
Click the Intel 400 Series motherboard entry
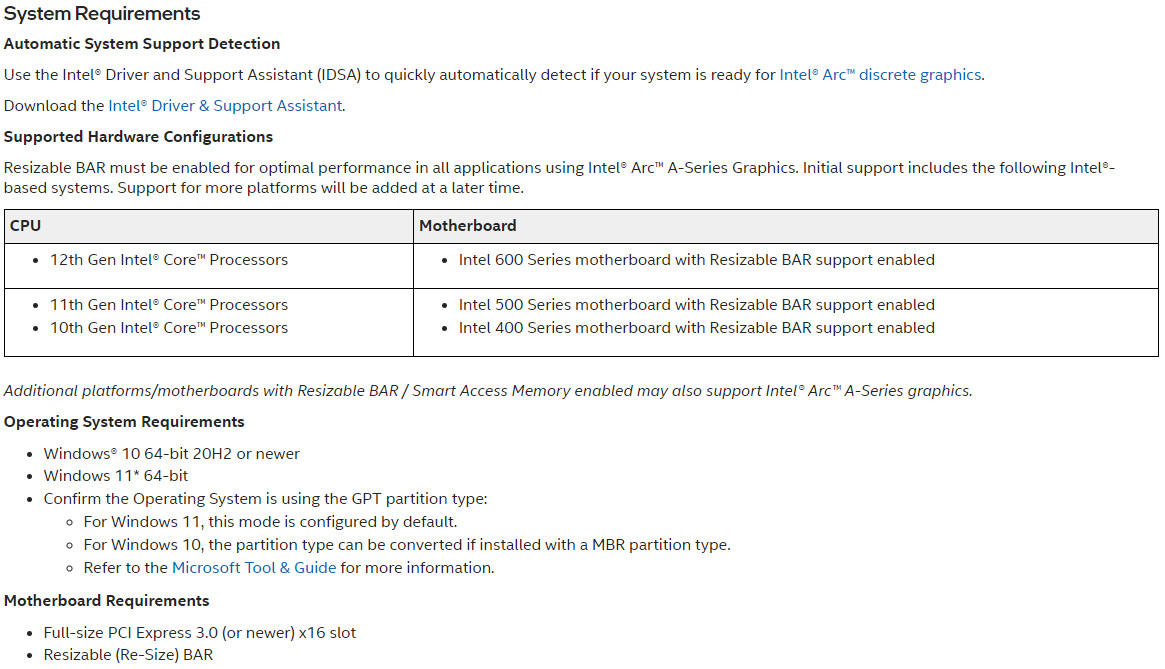696,328
